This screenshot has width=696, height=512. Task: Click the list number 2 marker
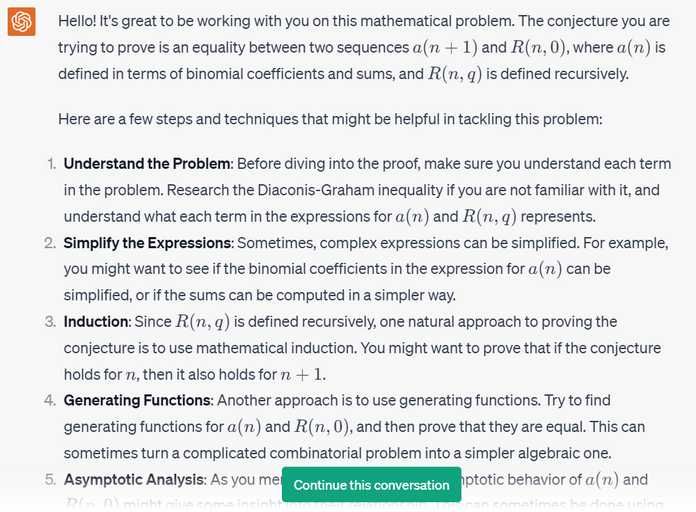(50, 243)
